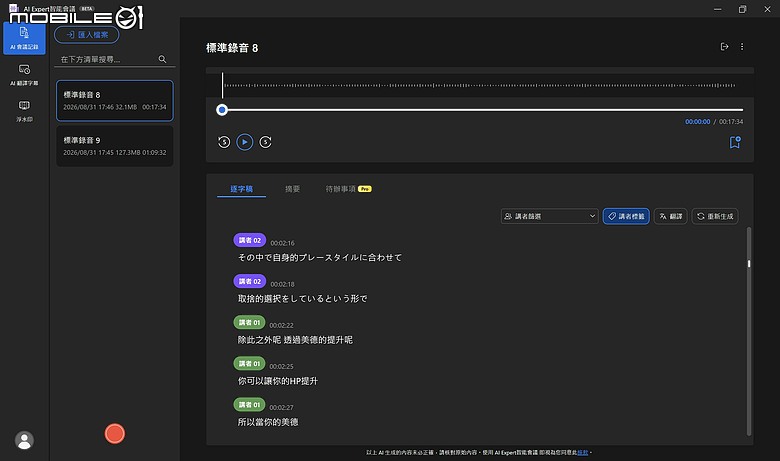
Task: Click 講者 01 tag at 00:02:25
Action: pyautogui.click(x=249, y=364)
